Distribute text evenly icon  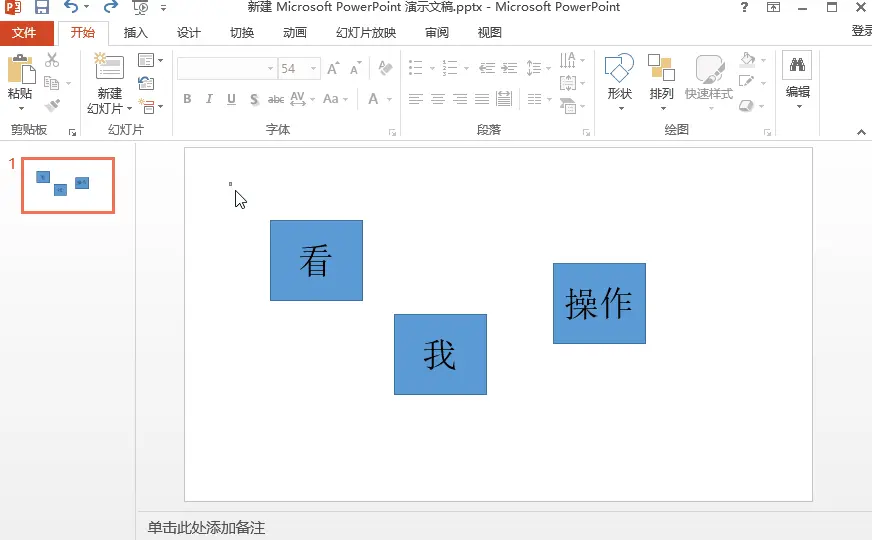(x=504, y=99)
